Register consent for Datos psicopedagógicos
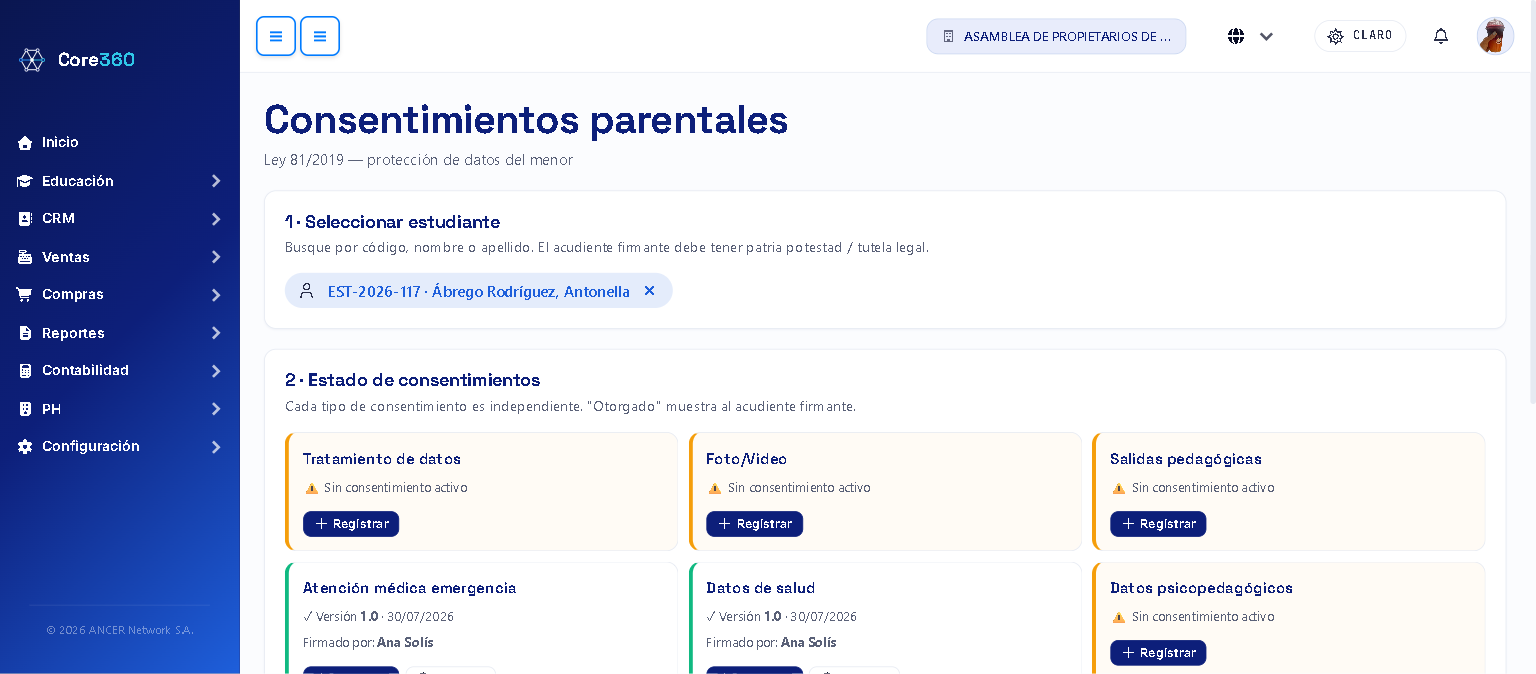This screenshot has width=1536, height=674. point(1158,653)
